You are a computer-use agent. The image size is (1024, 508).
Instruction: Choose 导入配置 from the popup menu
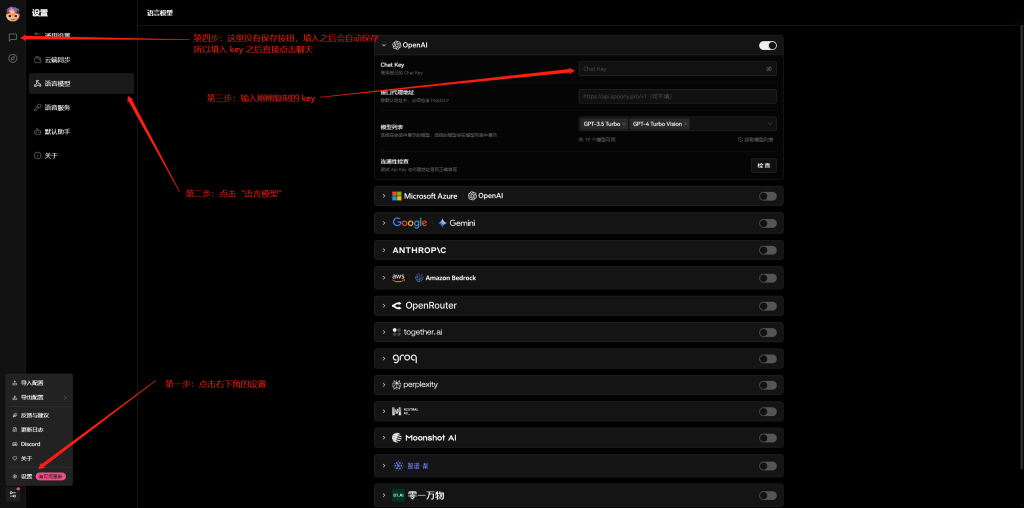pos(32,383)
